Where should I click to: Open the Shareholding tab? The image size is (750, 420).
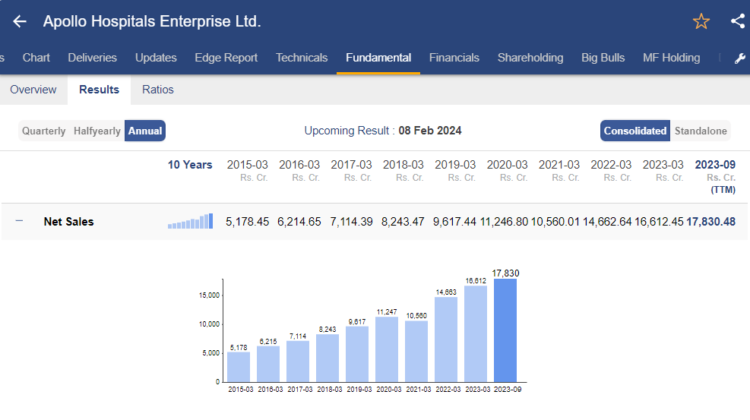coord(530,58)
